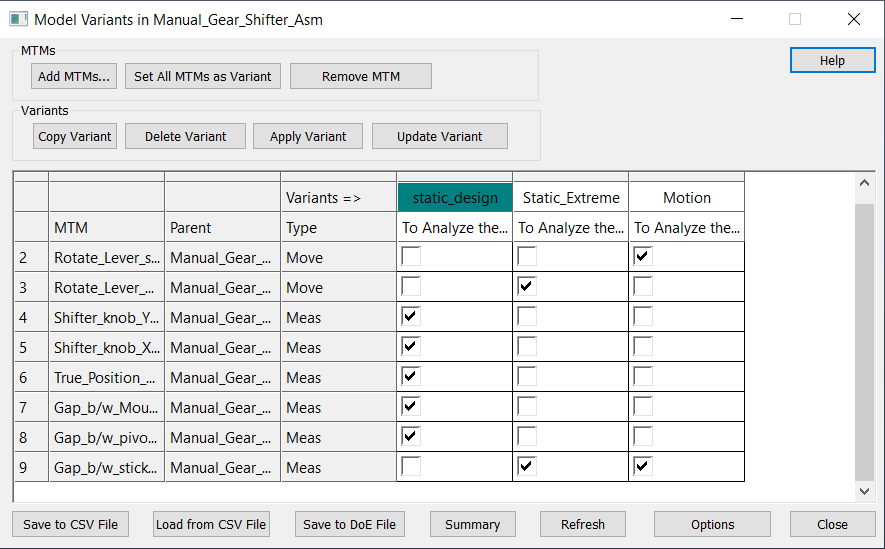The image size is (885, 549).
Task: Click scroll down arrow in variants table
Action: (x=864, y=491)
